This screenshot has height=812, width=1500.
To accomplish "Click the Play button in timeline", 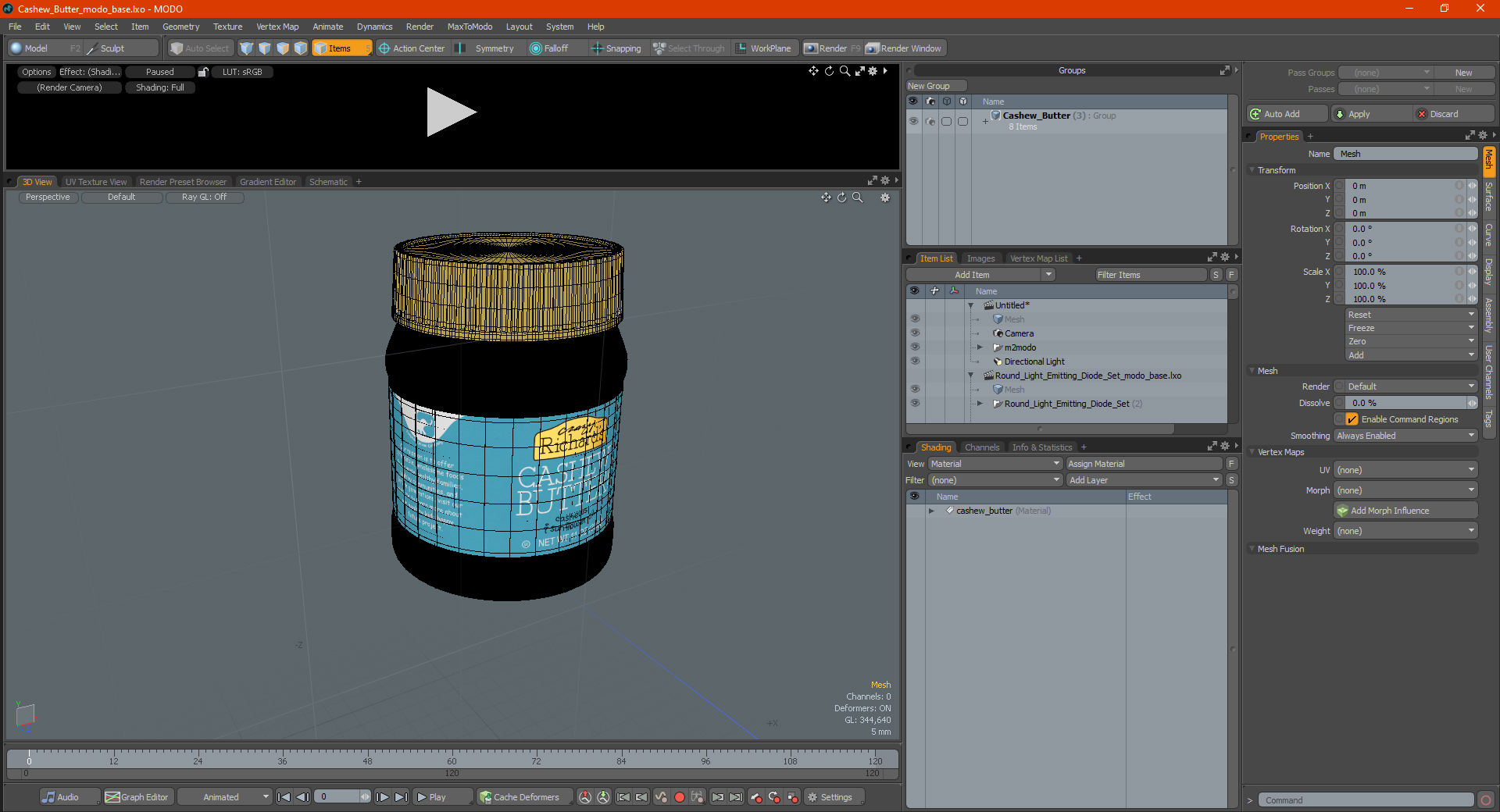I will 442,797.
